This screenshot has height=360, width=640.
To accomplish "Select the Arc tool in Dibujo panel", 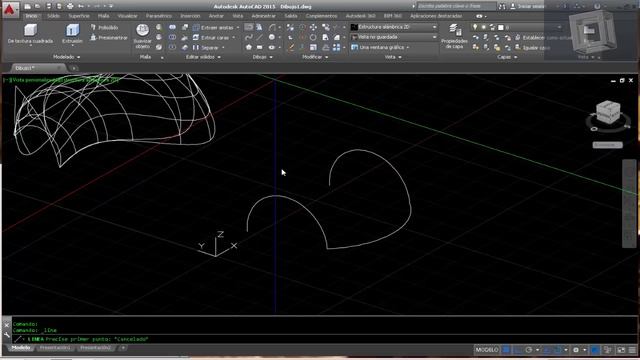I will point(272,27).
